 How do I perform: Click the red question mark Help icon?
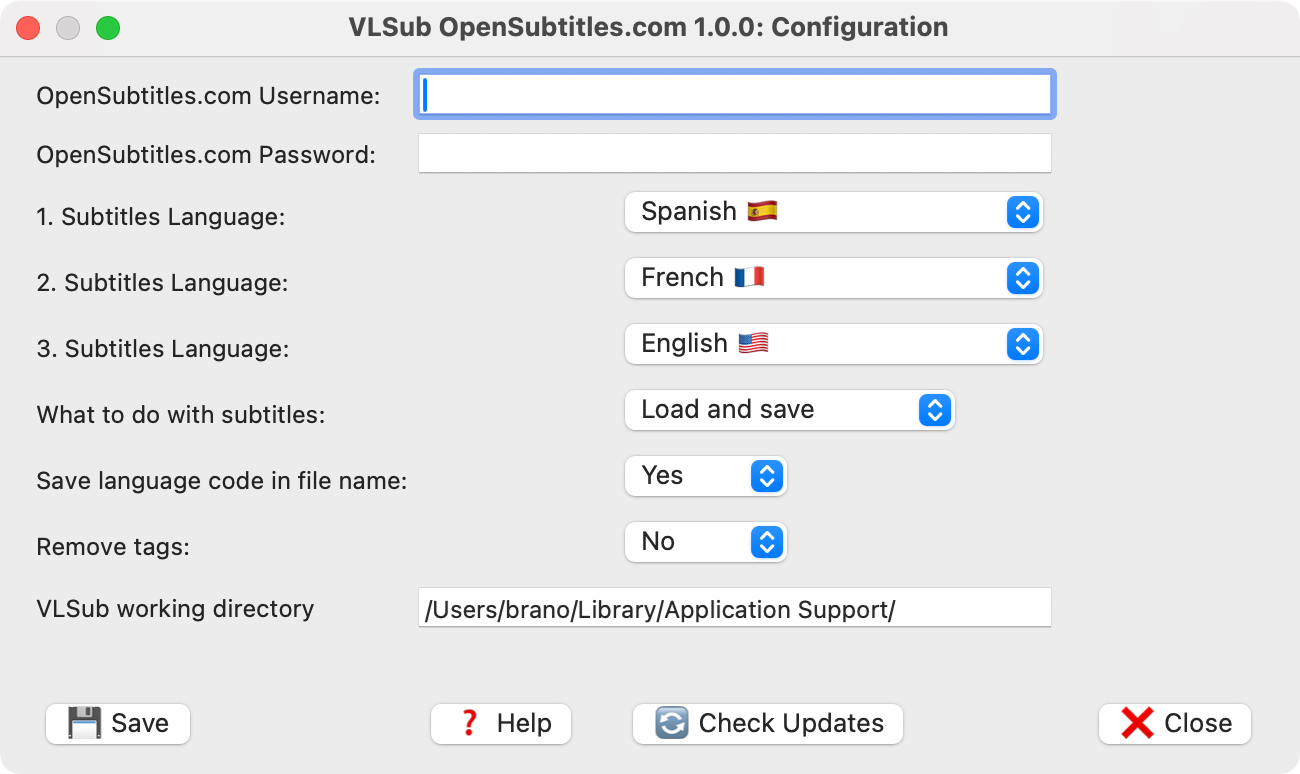469,723
